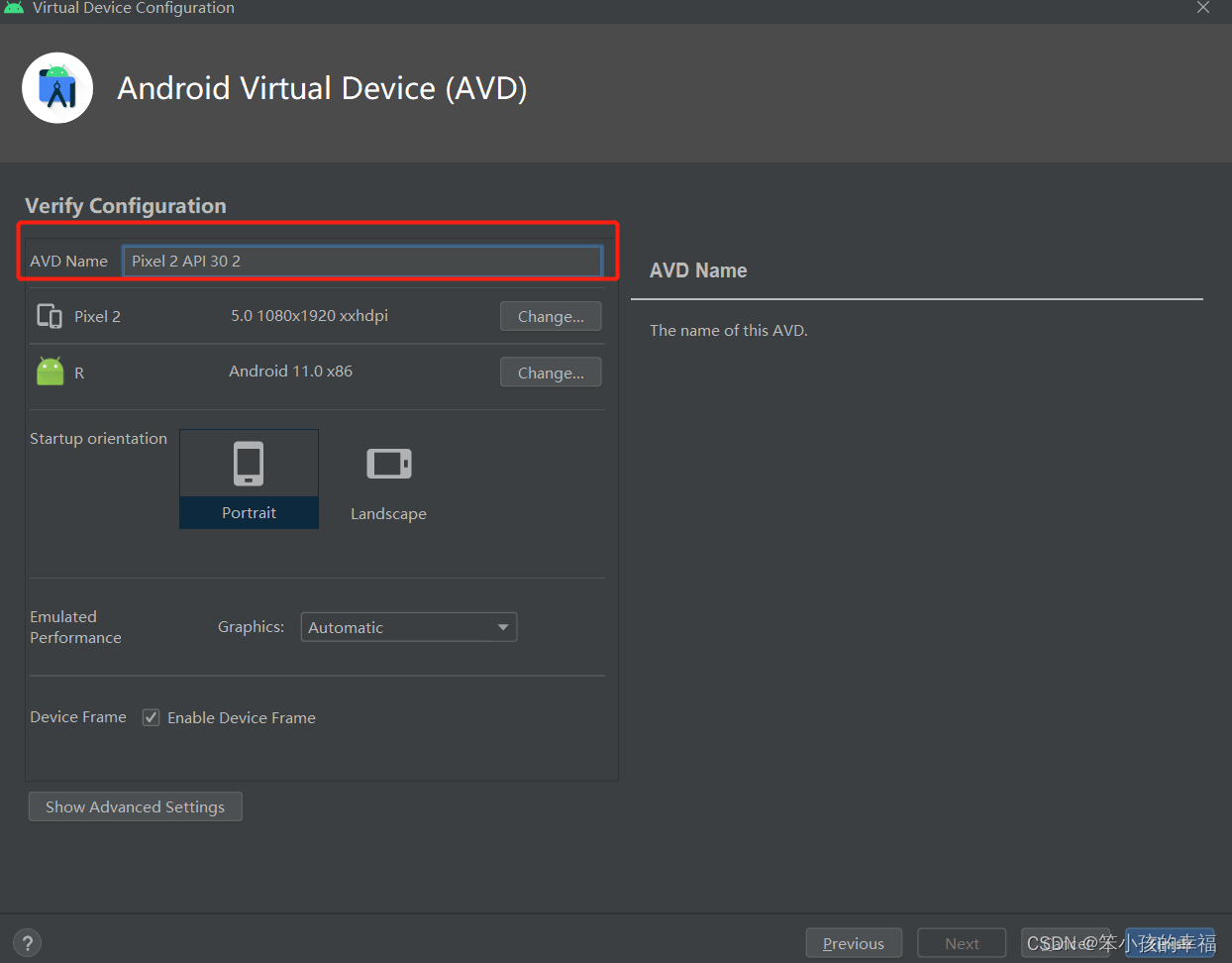Open help with the question mark button
Screen dimensions: 1232x963
(28, 943)
